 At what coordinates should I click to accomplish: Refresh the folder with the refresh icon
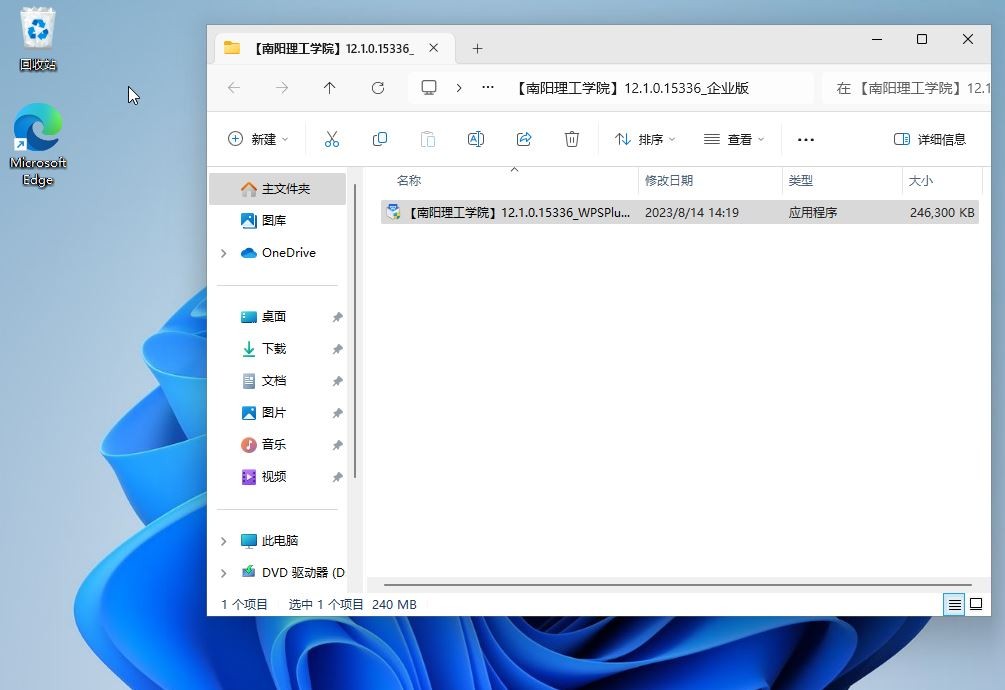tap(378, 88)
